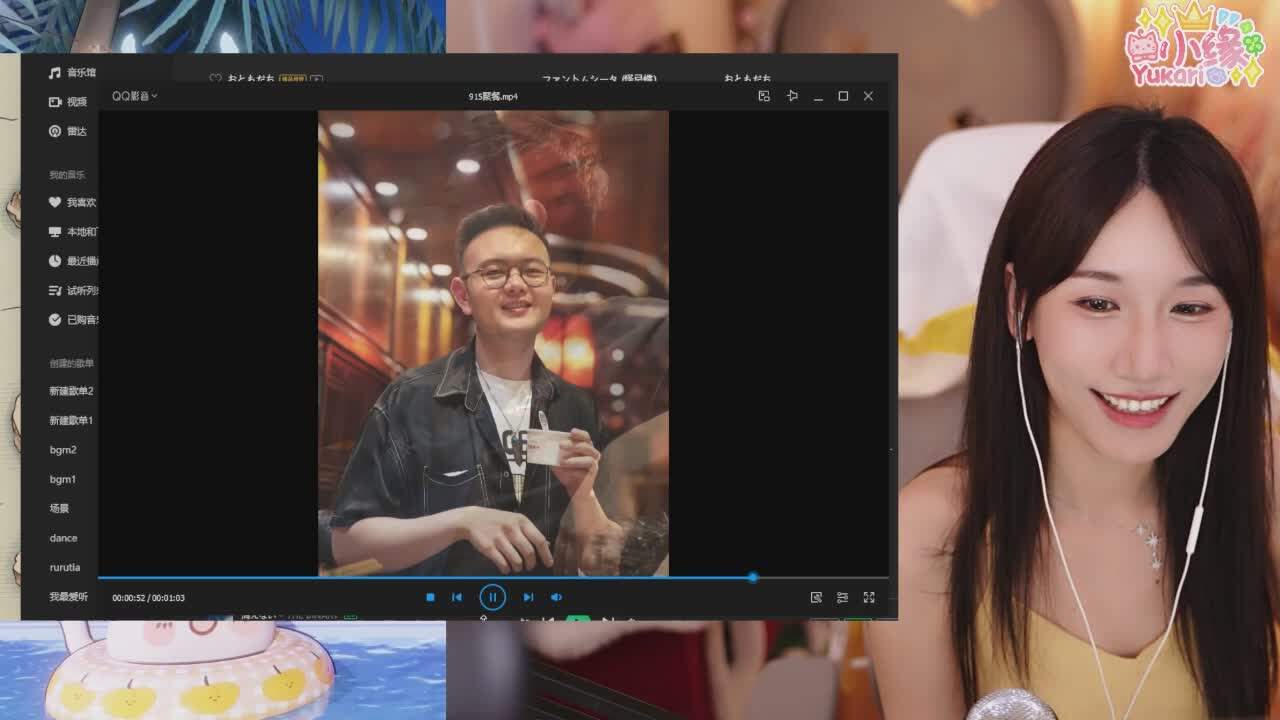Select playlist 新建歌单1

(71, 420)
